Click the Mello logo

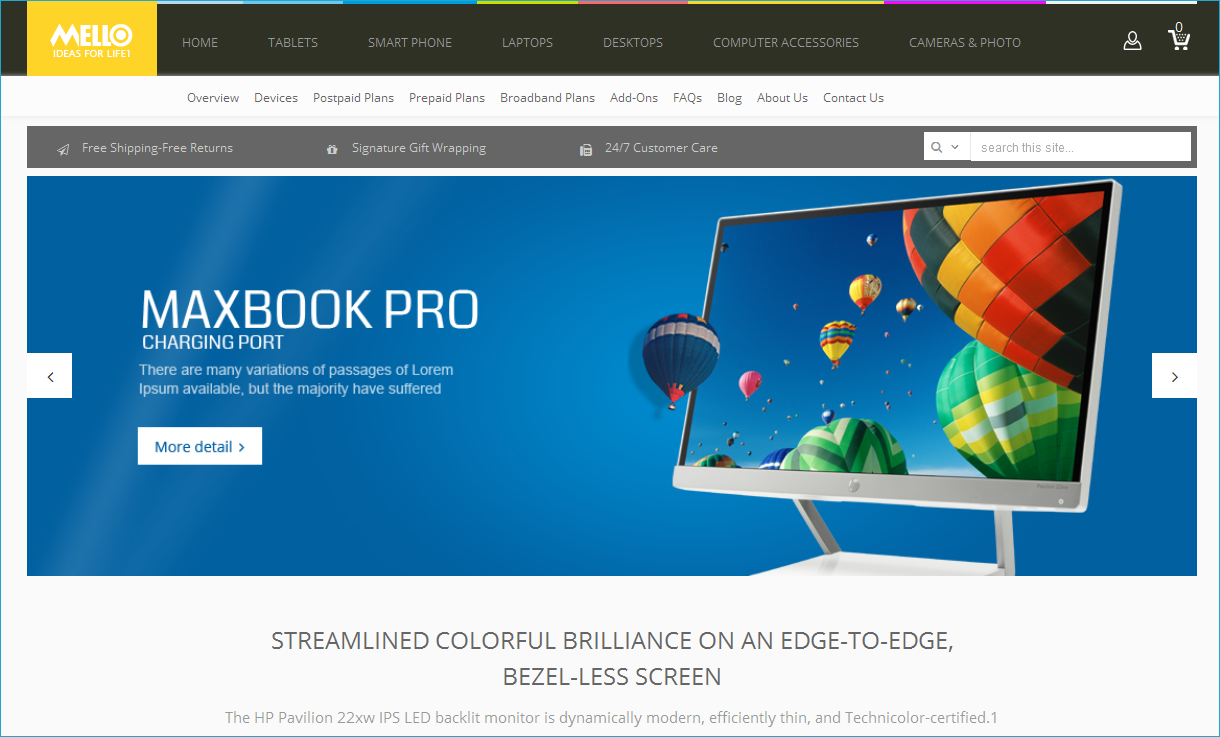click(92, 39)
